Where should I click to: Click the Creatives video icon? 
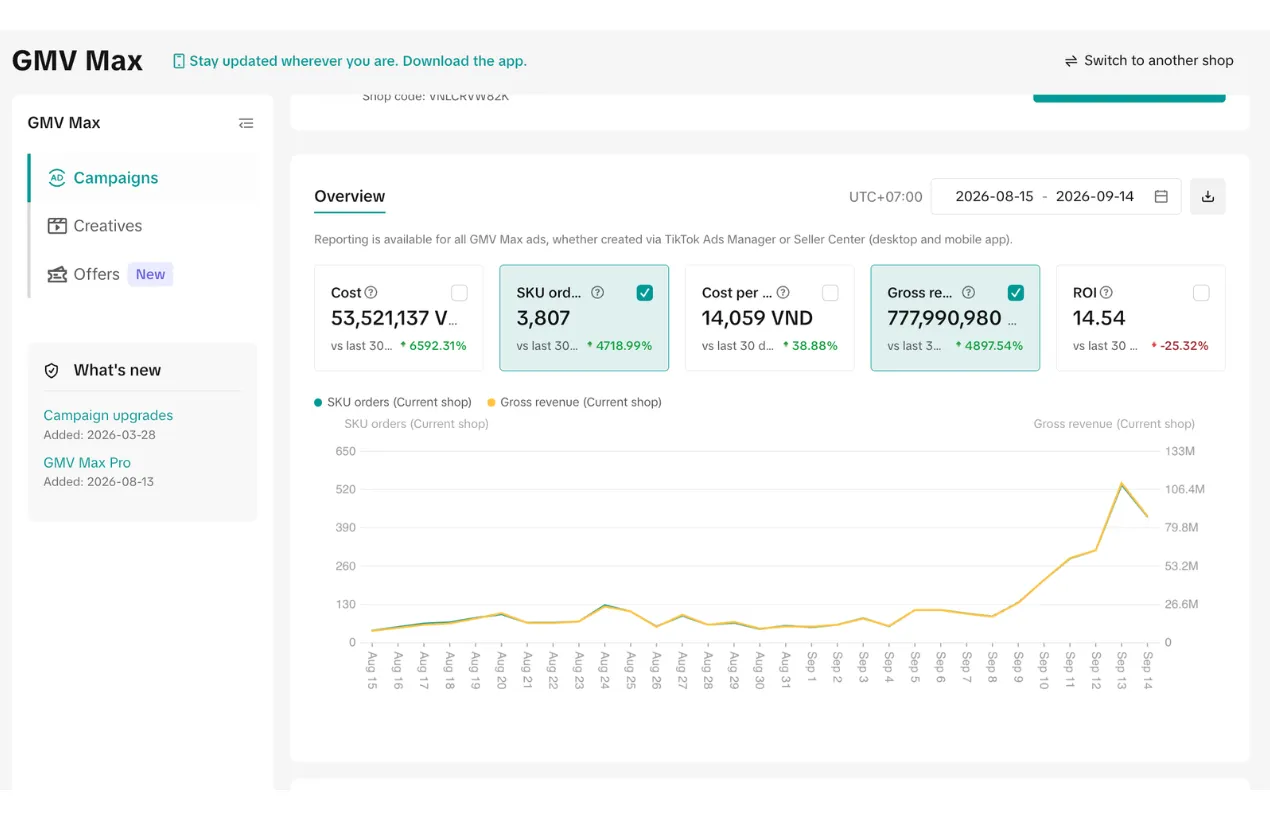click(x=57, y=226)
